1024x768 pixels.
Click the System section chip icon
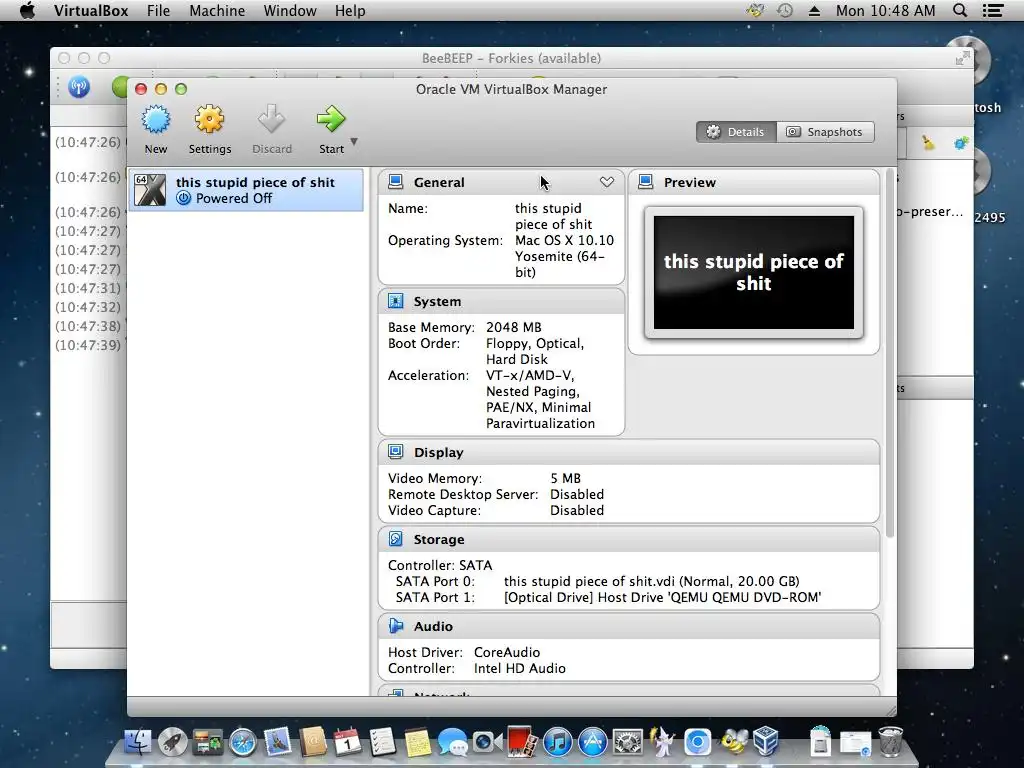coord(396,300)
